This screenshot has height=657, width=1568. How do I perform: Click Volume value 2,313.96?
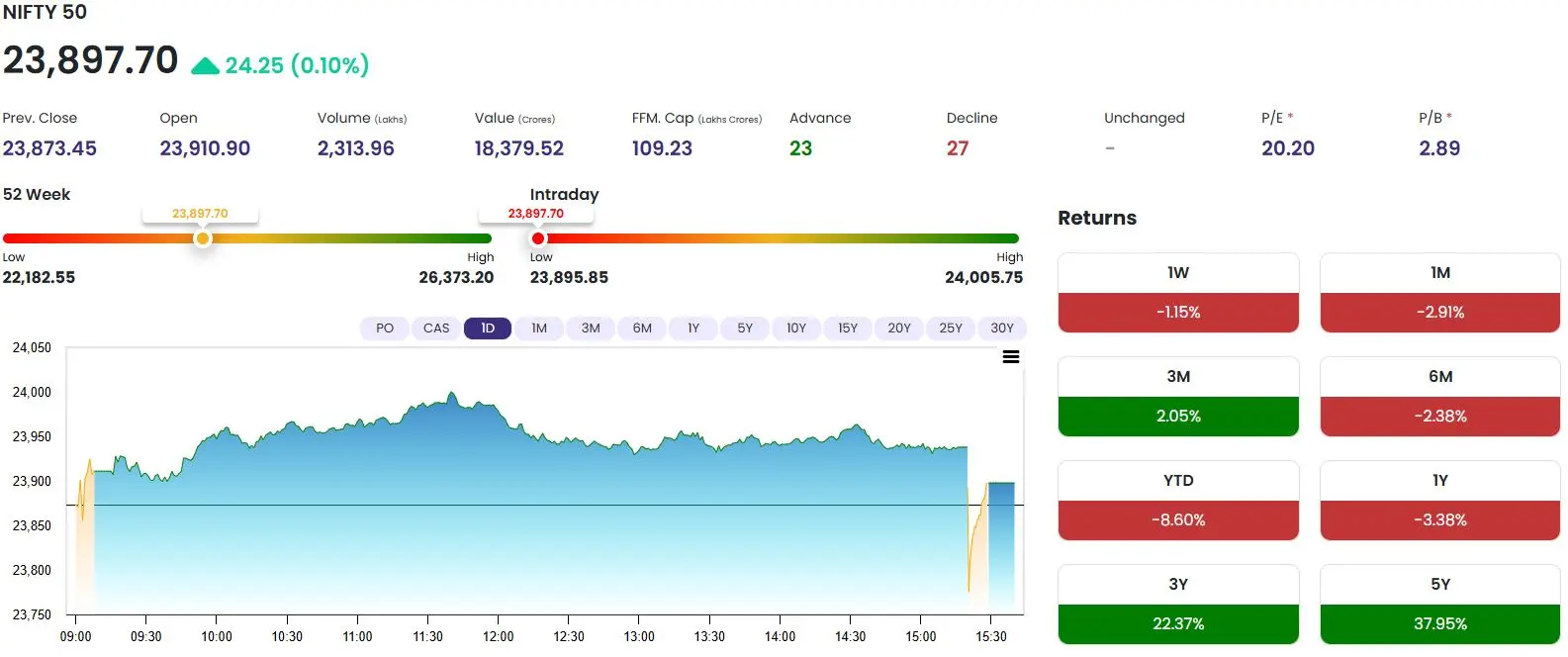tap(355, 148)
